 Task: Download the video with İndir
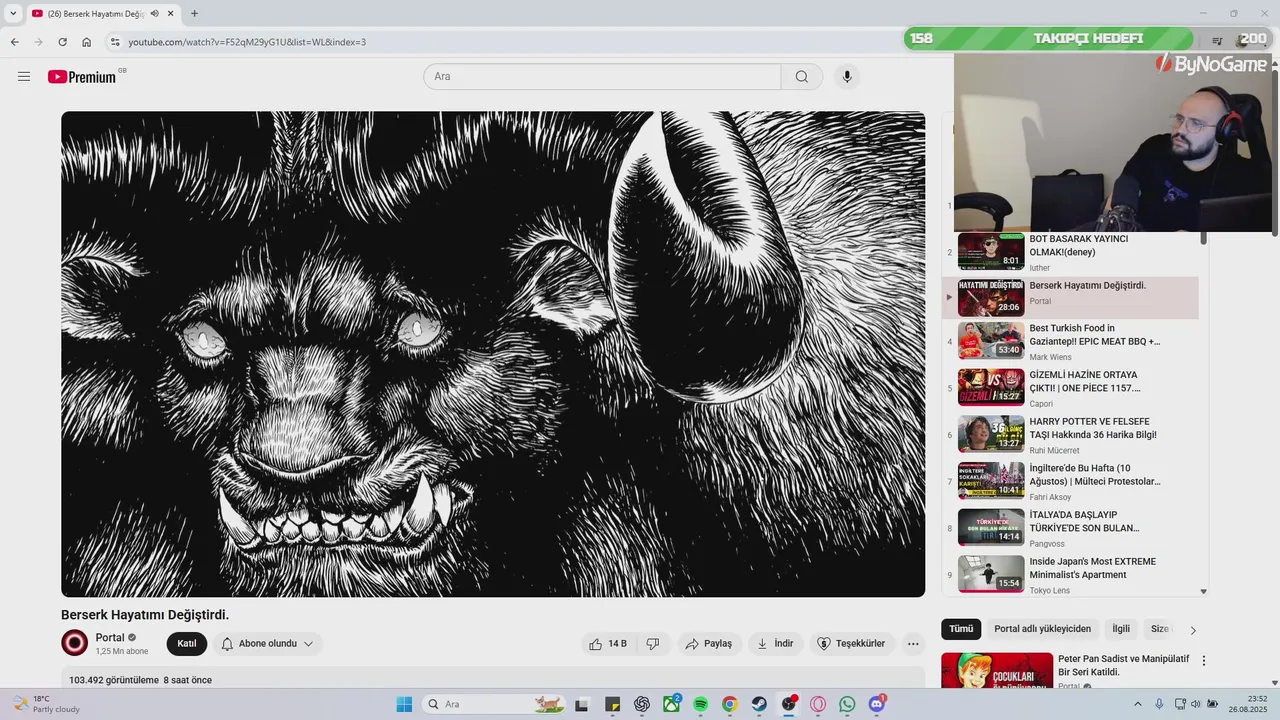click(775, 644)
